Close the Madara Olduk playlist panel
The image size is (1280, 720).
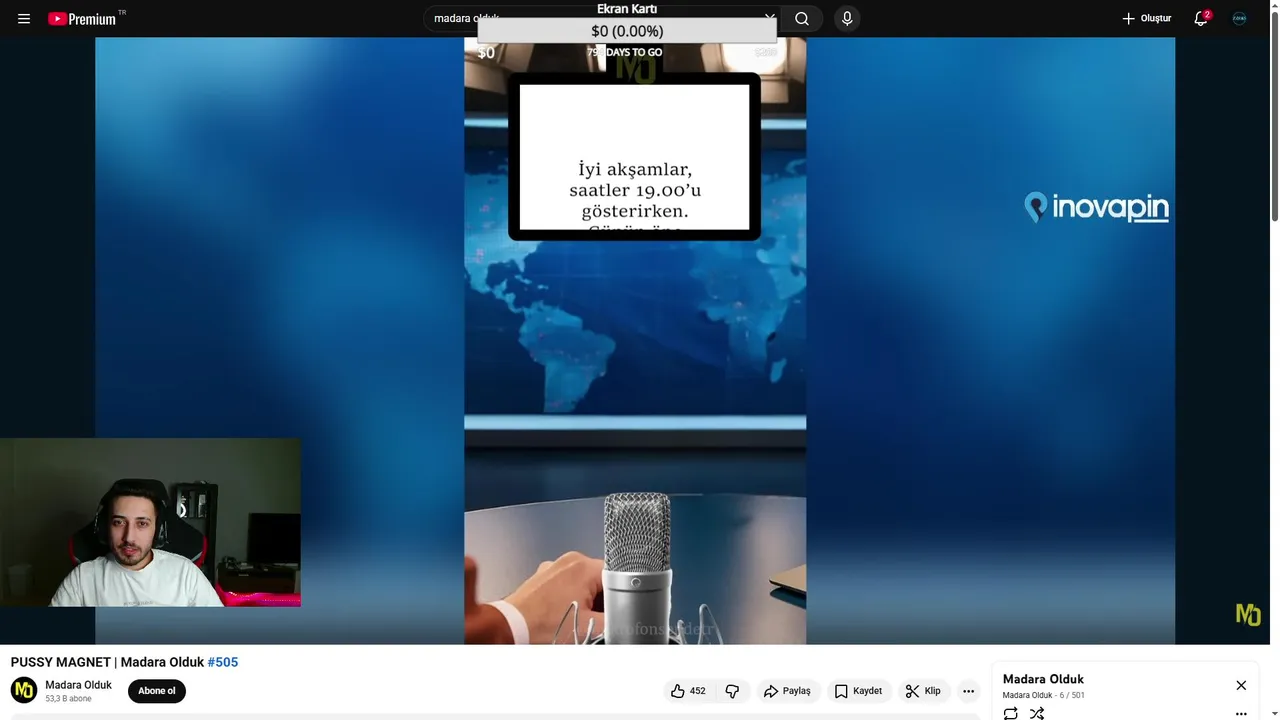1241,685
